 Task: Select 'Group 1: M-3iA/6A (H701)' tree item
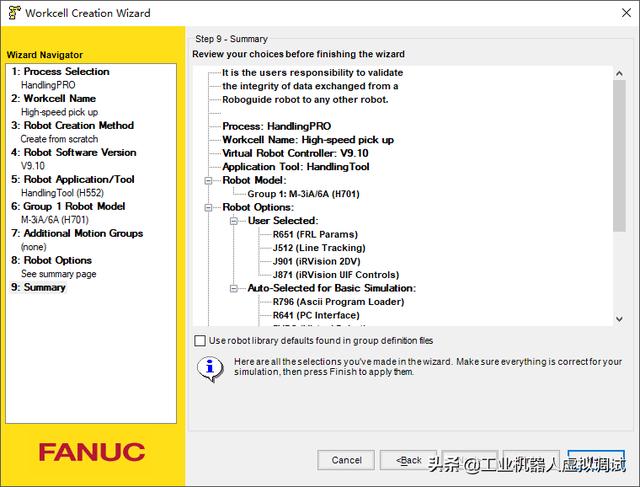pyautogui.click(x=303, y=194)
